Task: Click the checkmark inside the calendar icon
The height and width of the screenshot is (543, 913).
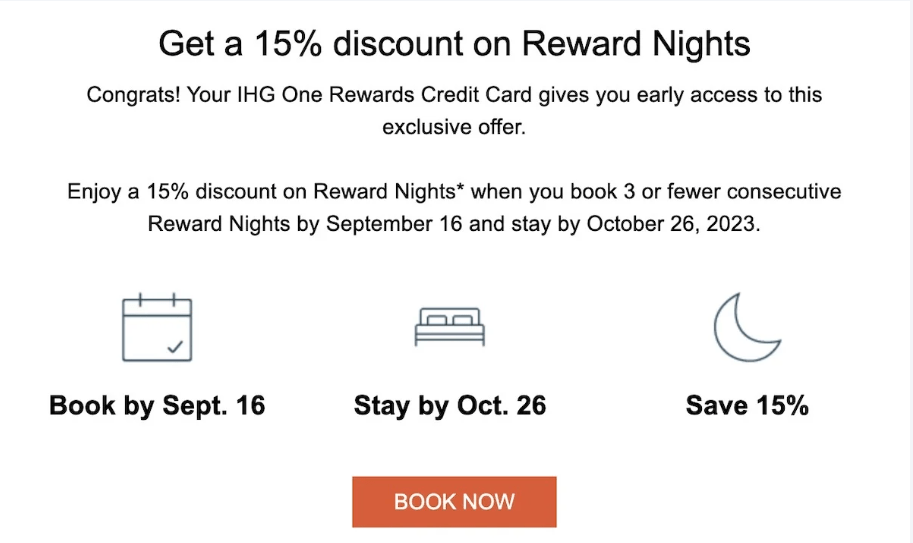Action: point(176,347)
